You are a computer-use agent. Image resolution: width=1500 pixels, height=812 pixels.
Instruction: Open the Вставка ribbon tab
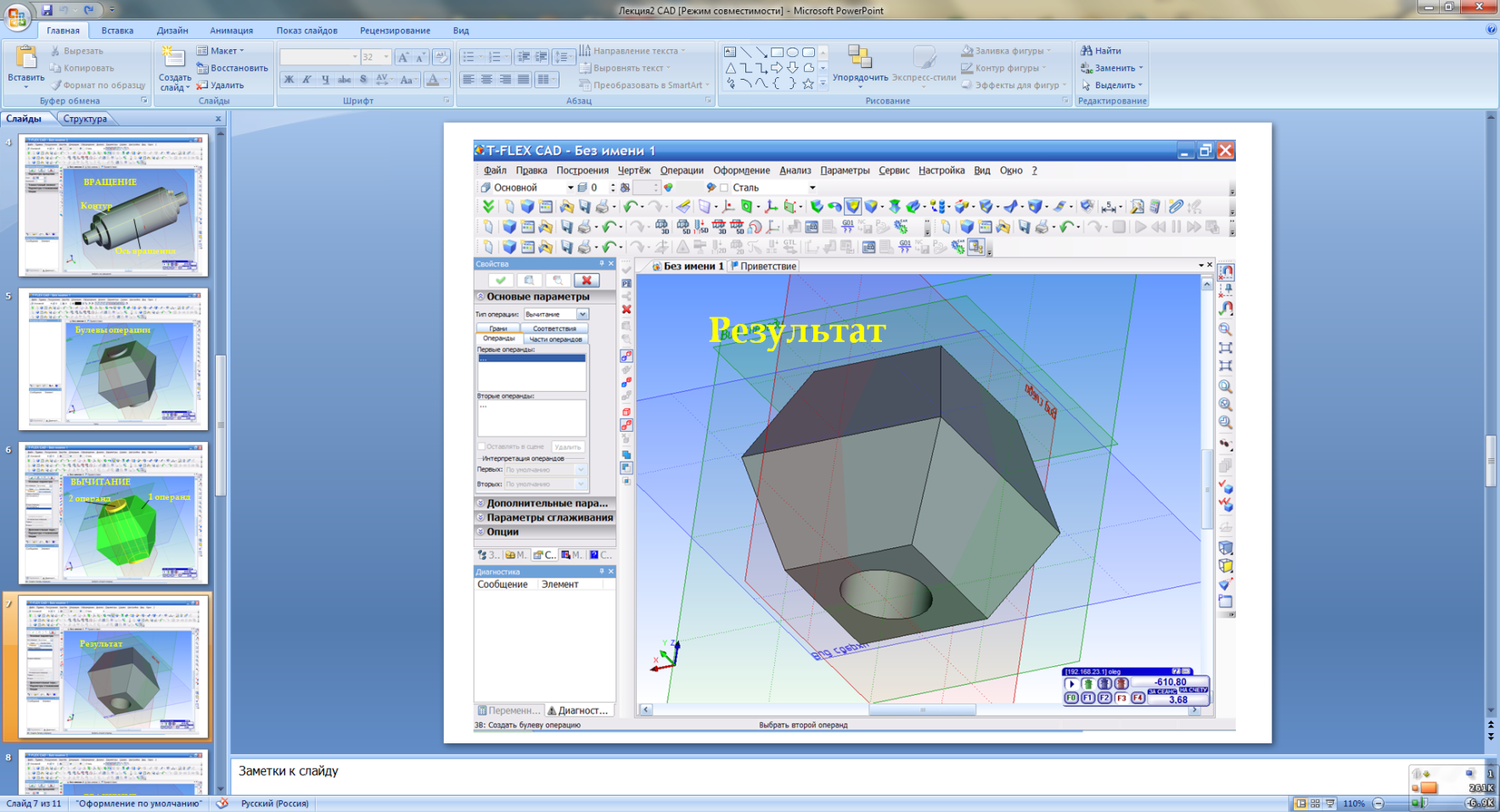tap(117, 31)
